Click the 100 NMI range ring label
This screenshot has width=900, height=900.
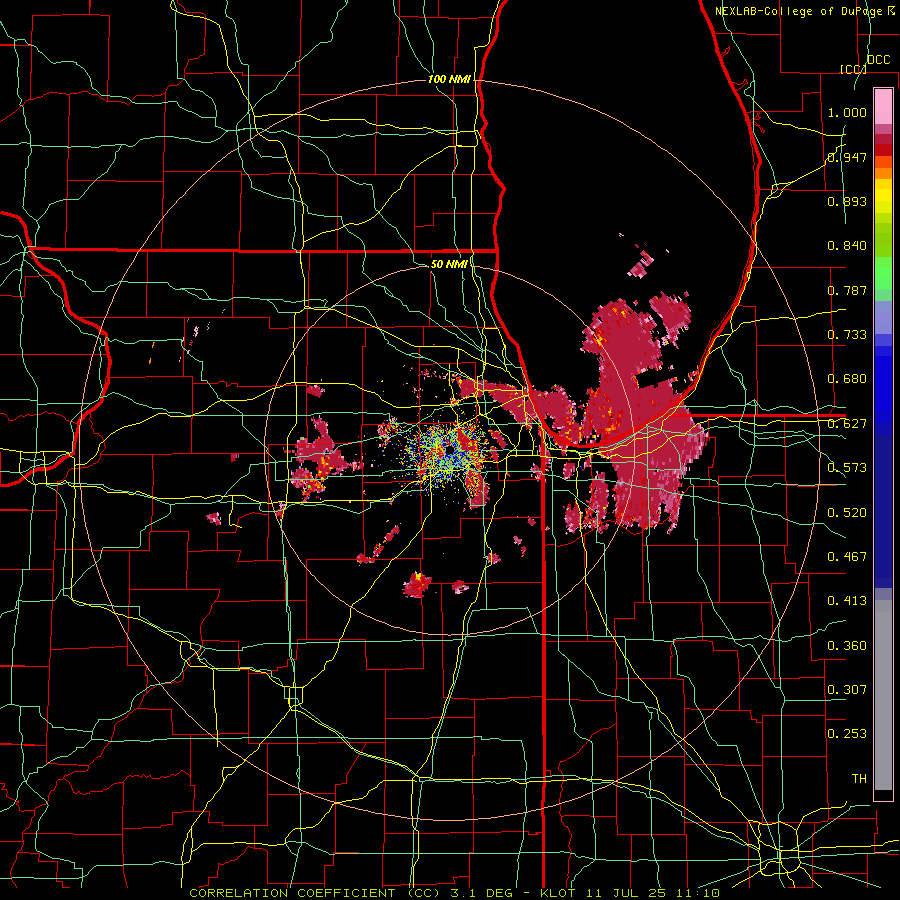point(449,79)
